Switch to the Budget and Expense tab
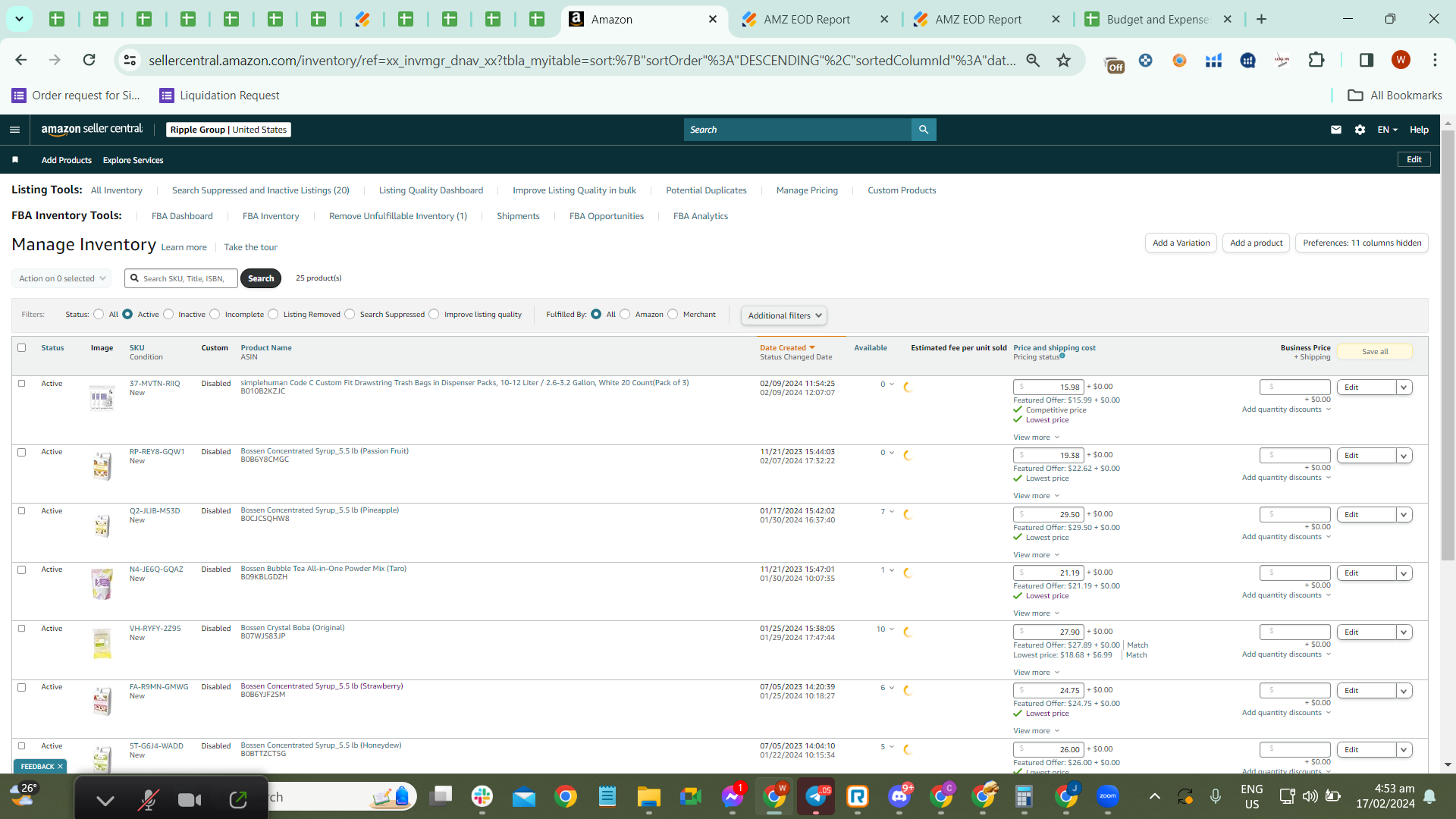 click(1158, 20)
